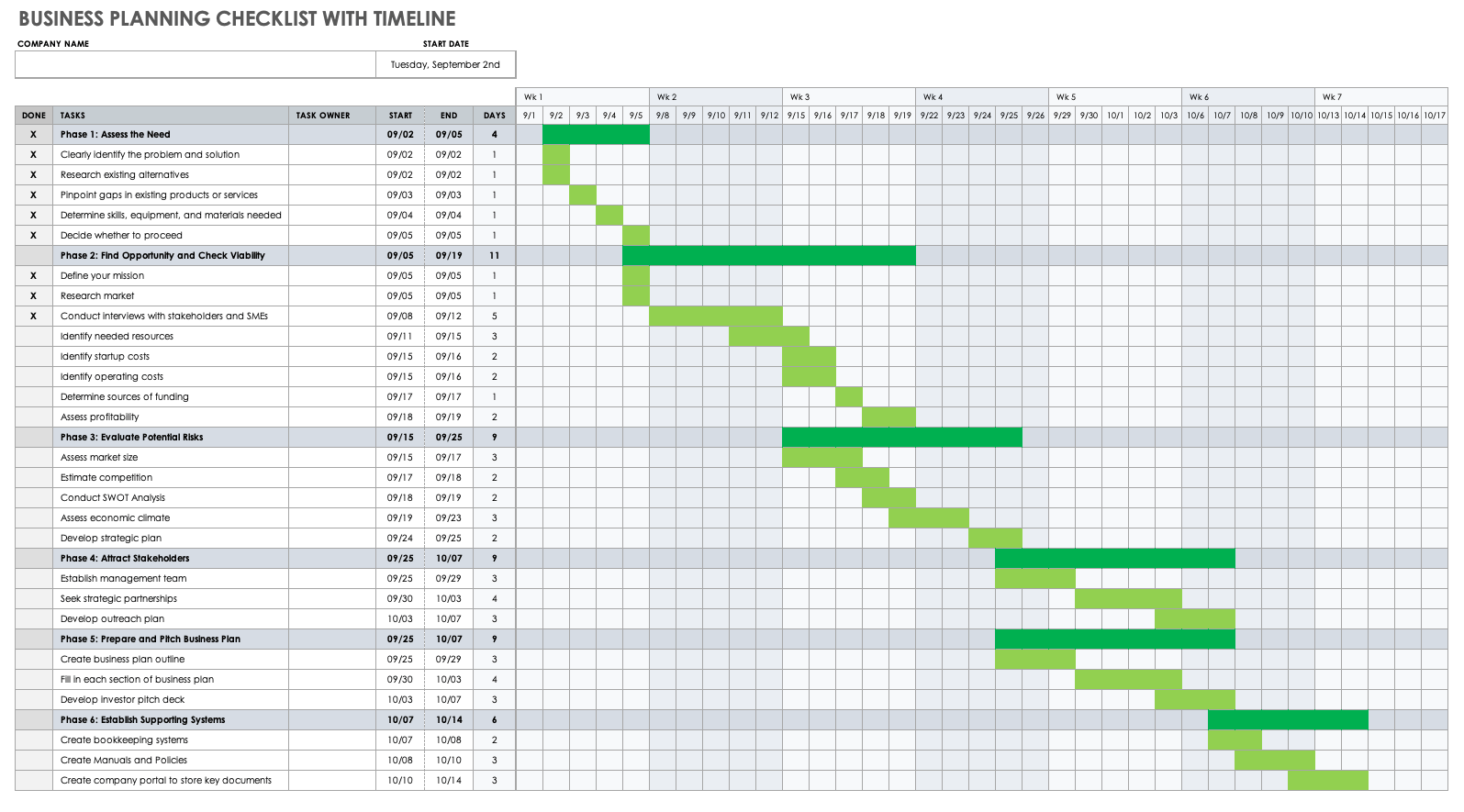The width and height of the screenshot is (1464, 812).
Task: Click the END column header
Action: pyautogui.click(x=449, y=116)
